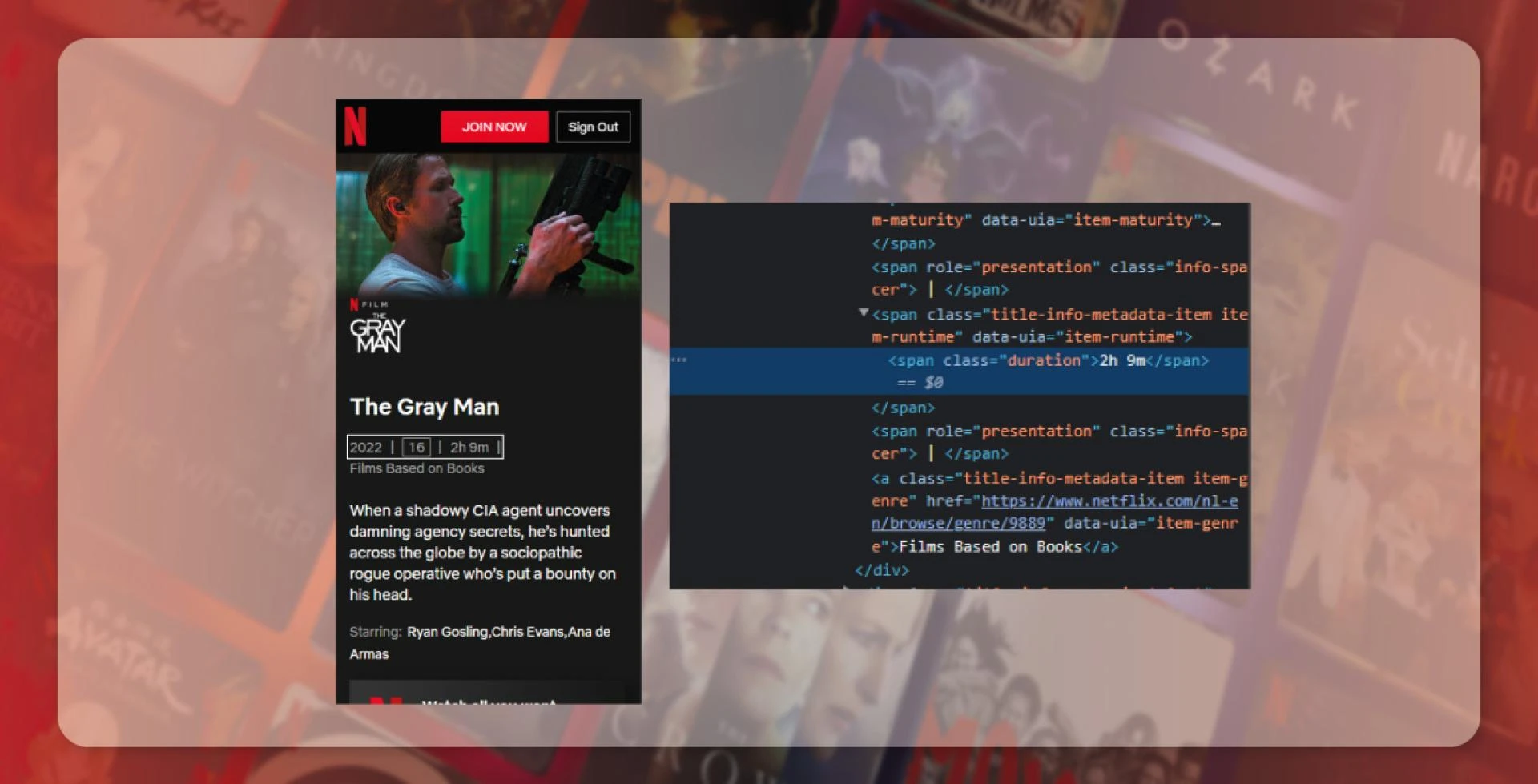1538x784 pixels.
Task: Click the stylized Gray Man title logo
Action: (377, 334)
